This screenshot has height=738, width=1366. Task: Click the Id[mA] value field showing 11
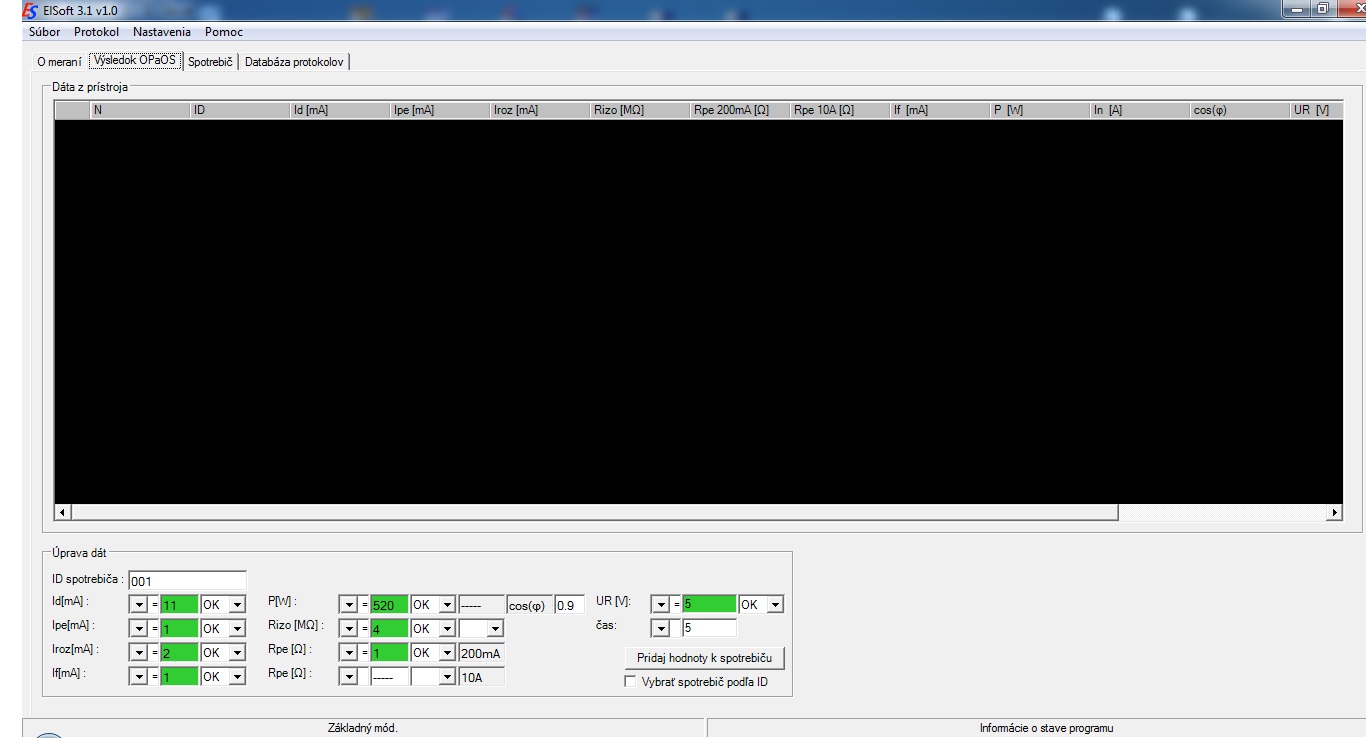tap(179, 604)
